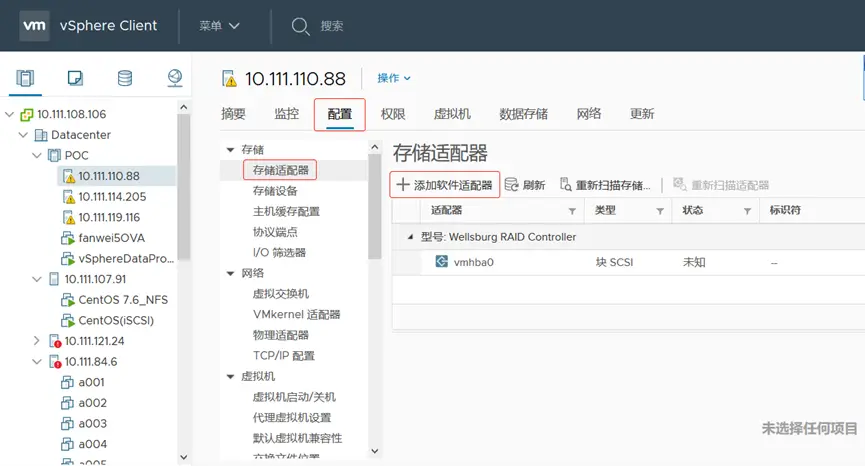This screenshot has width=865, height=466.
Task: Click the inventory tree scrollbar down arrow
Action: click(184, 457)
